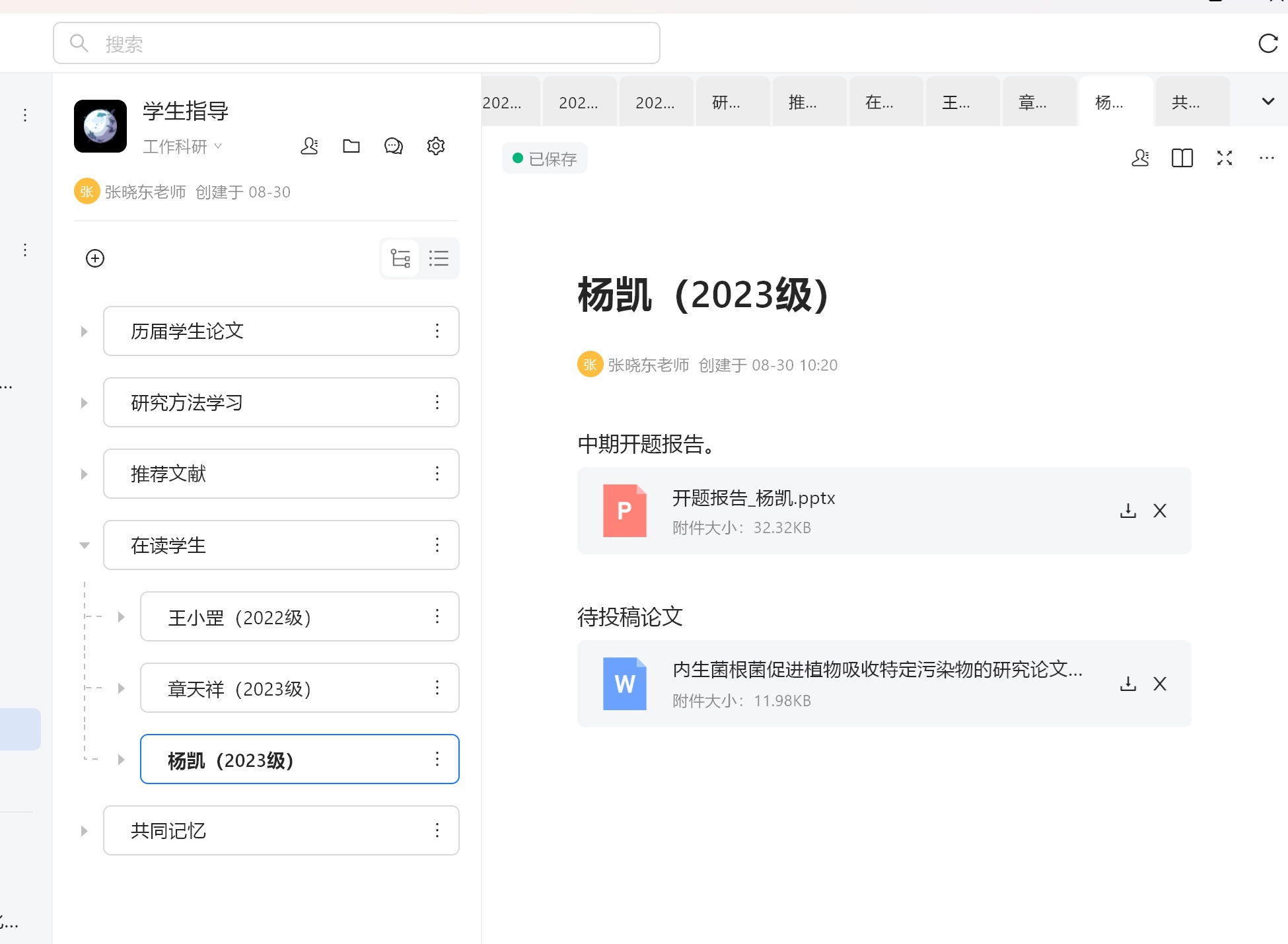Switch to tree outline view
Viewport: 1288px width, 944px height.
pos(400,258)
